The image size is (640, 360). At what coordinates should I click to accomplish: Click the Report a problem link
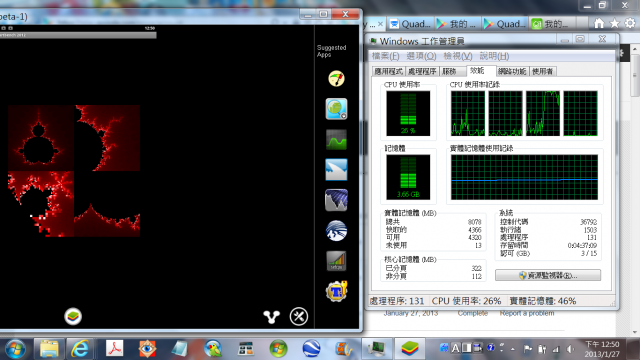(x=527, y=313)
